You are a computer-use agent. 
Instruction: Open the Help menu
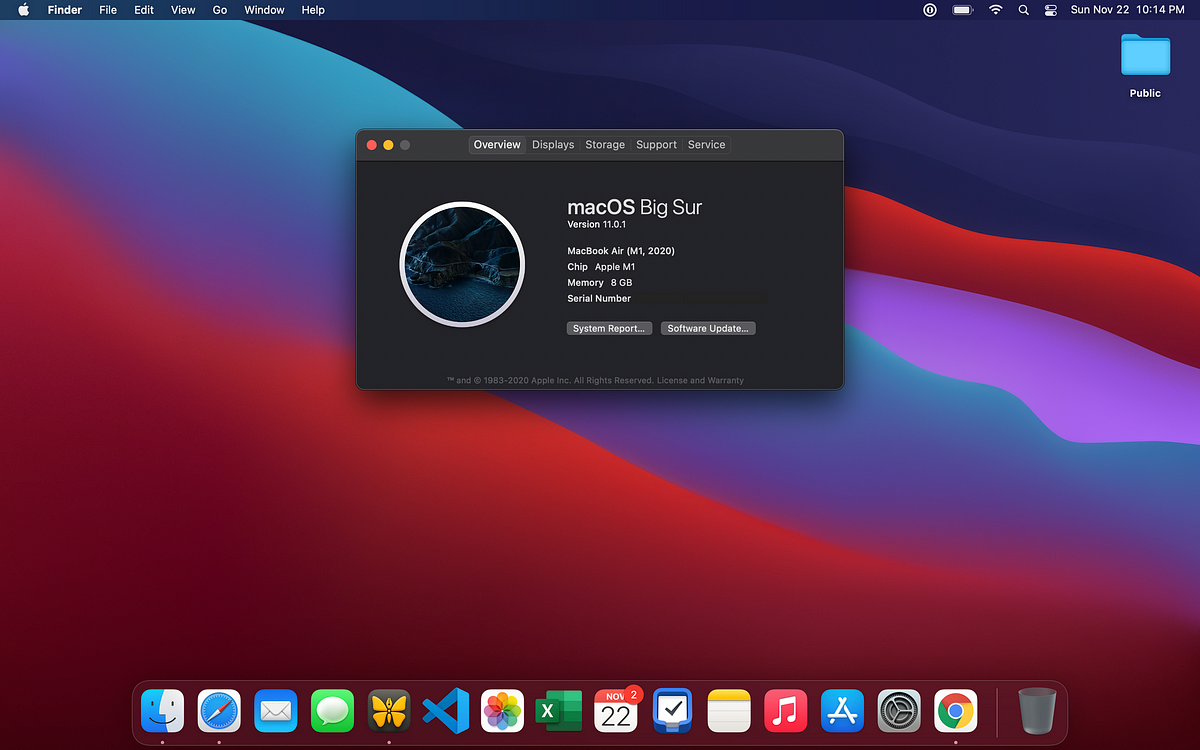pyautogui.click(x=313, y=10)
